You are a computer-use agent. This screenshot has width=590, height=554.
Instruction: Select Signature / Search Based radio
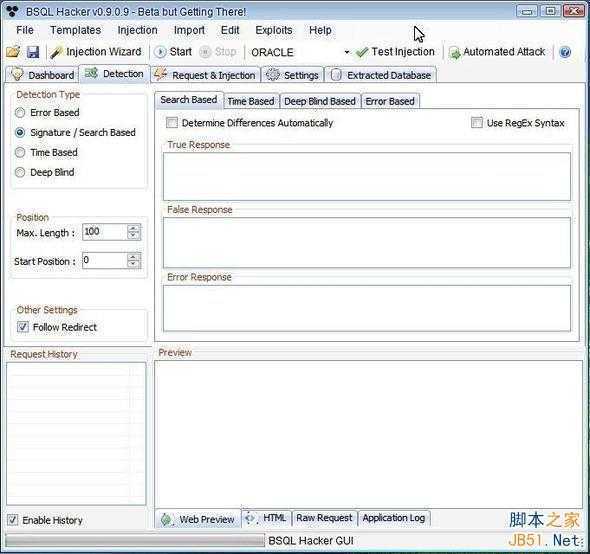click(20, 132)
